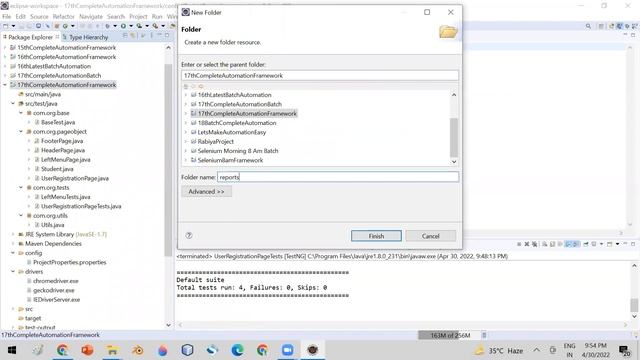
Task: Open the search magnifier in the Eclipse toolbar
Action: pyautogui.click(x=588, y=26)
